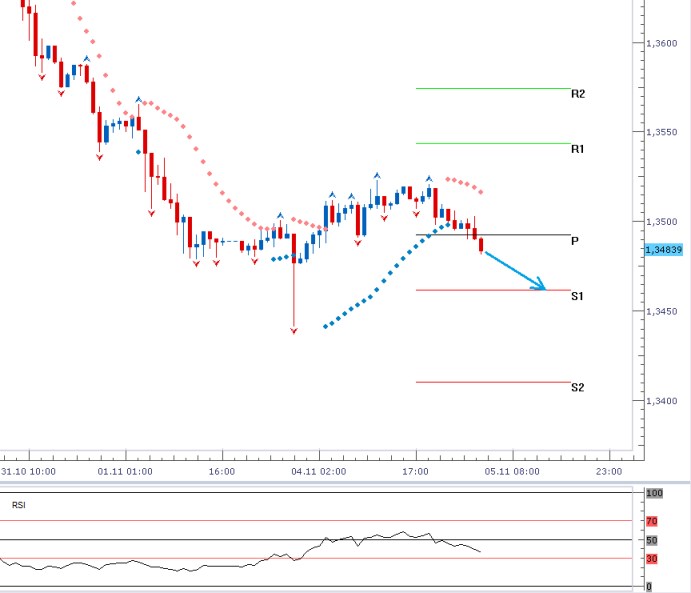Click the 05.11 08:00 time axis label
This screenshot has width=691, height=593.
[x=512, y=471]
